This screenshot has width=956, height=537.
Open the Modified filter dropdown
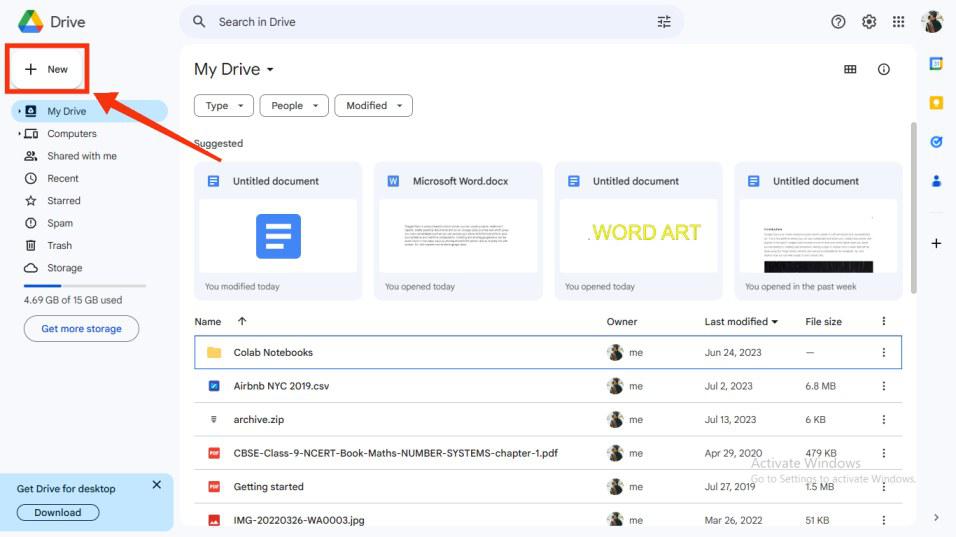tap(373, 105)
